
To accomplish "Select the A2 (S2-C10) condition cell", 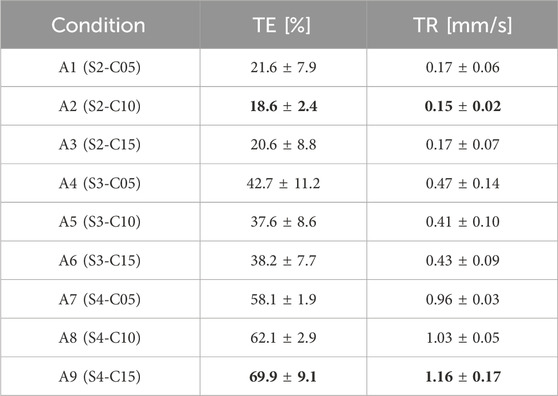I will click(x=100, y=106).
